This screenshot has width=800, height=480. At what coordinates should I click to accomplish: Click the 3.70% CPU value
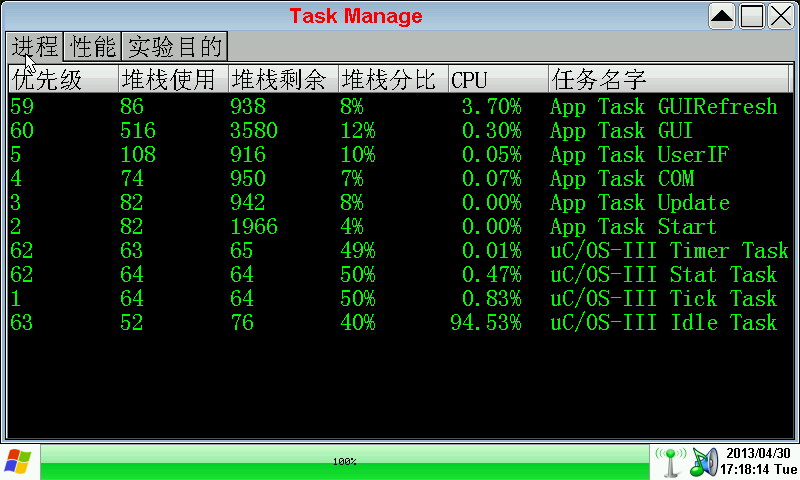(492, 107)
